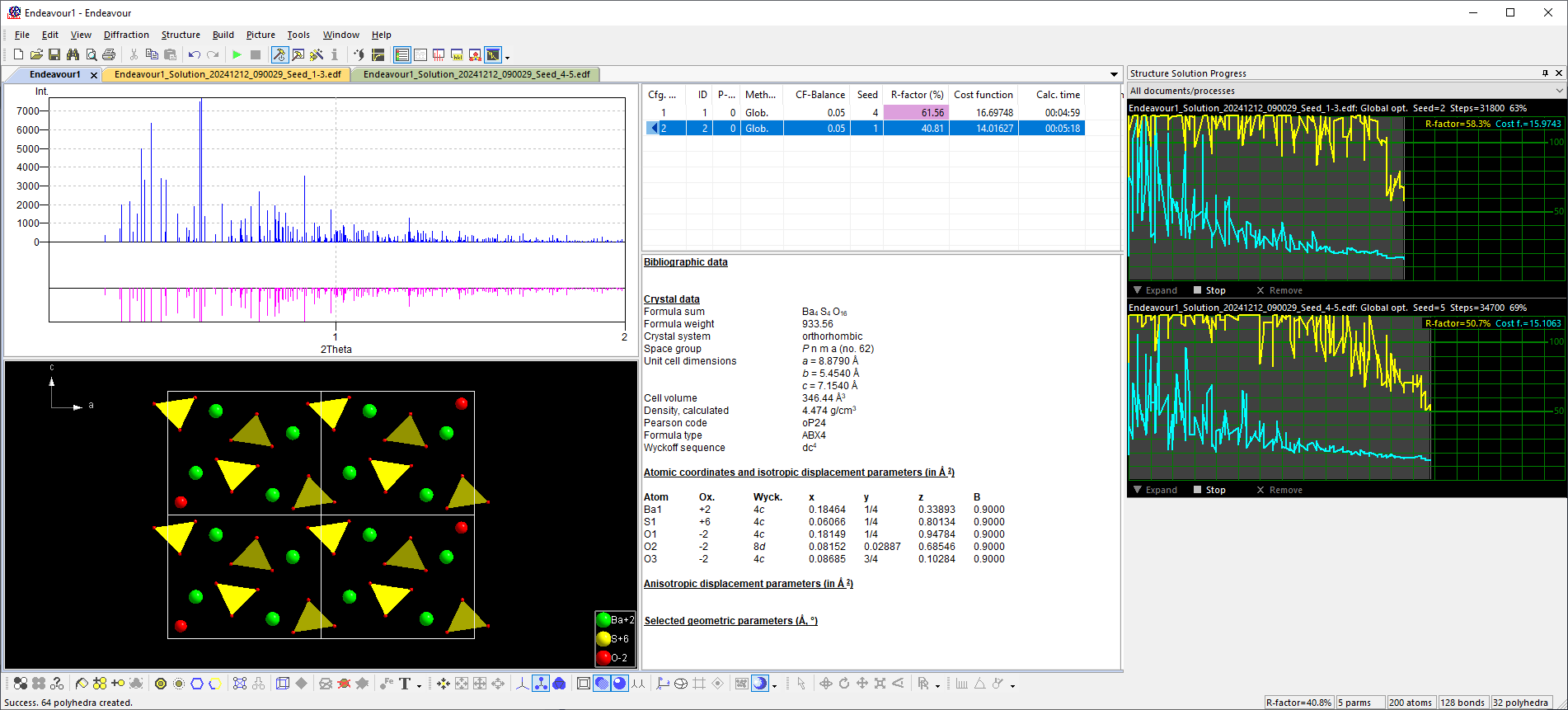1568x710 pixels.
Task: Click the blue unit cell box icon
Action: (x=283, y=684)
